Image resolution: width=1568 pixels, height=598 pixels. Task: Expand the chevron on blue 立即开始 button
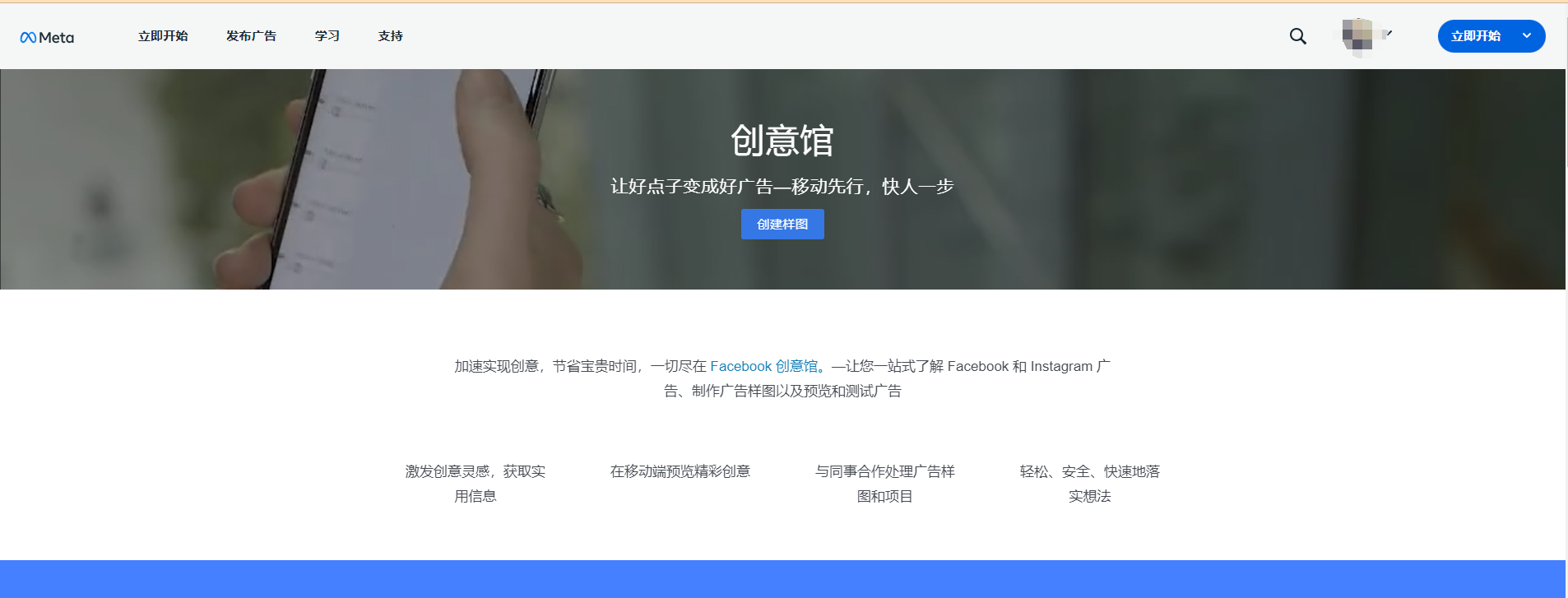(x=1526, y=36)
